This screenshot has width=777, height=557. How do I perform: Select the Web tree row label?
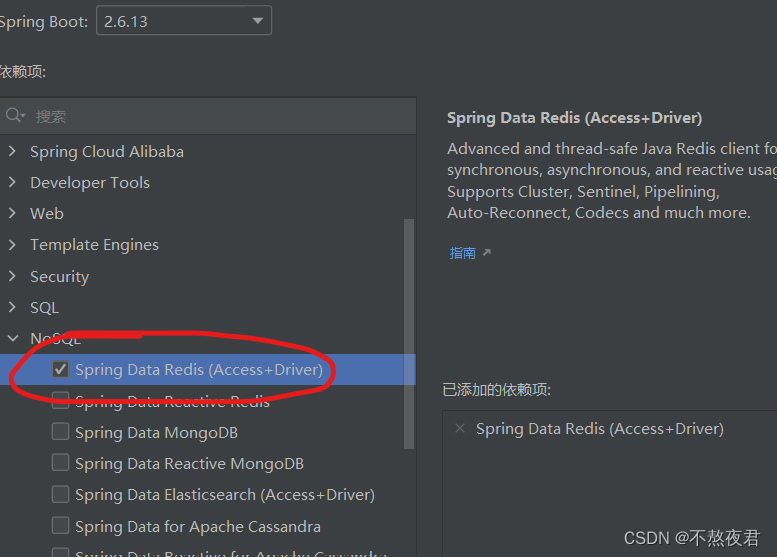(47, 214)
